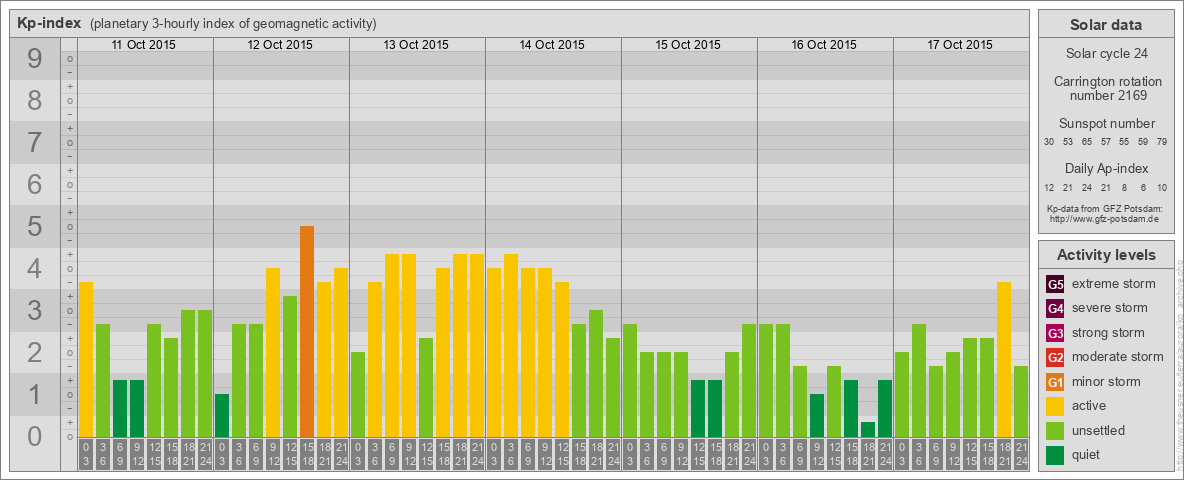Click the 0-3 hour label under 11 Oct
Screen dimensions: 1184x480
click(x=86, y=455)
